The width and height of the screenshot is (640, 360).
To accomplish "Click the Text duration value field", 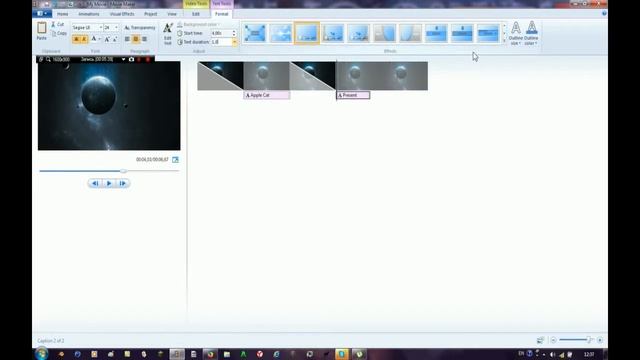I will 221,42.
